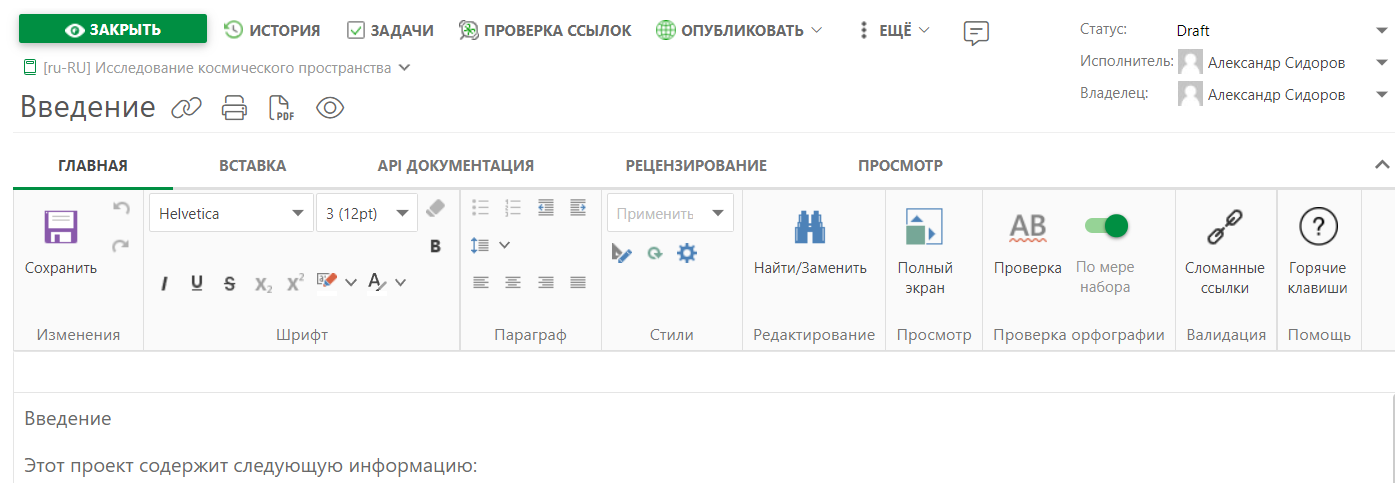Click the line spacing icon

pyautogui.click(x=481, y=245)
